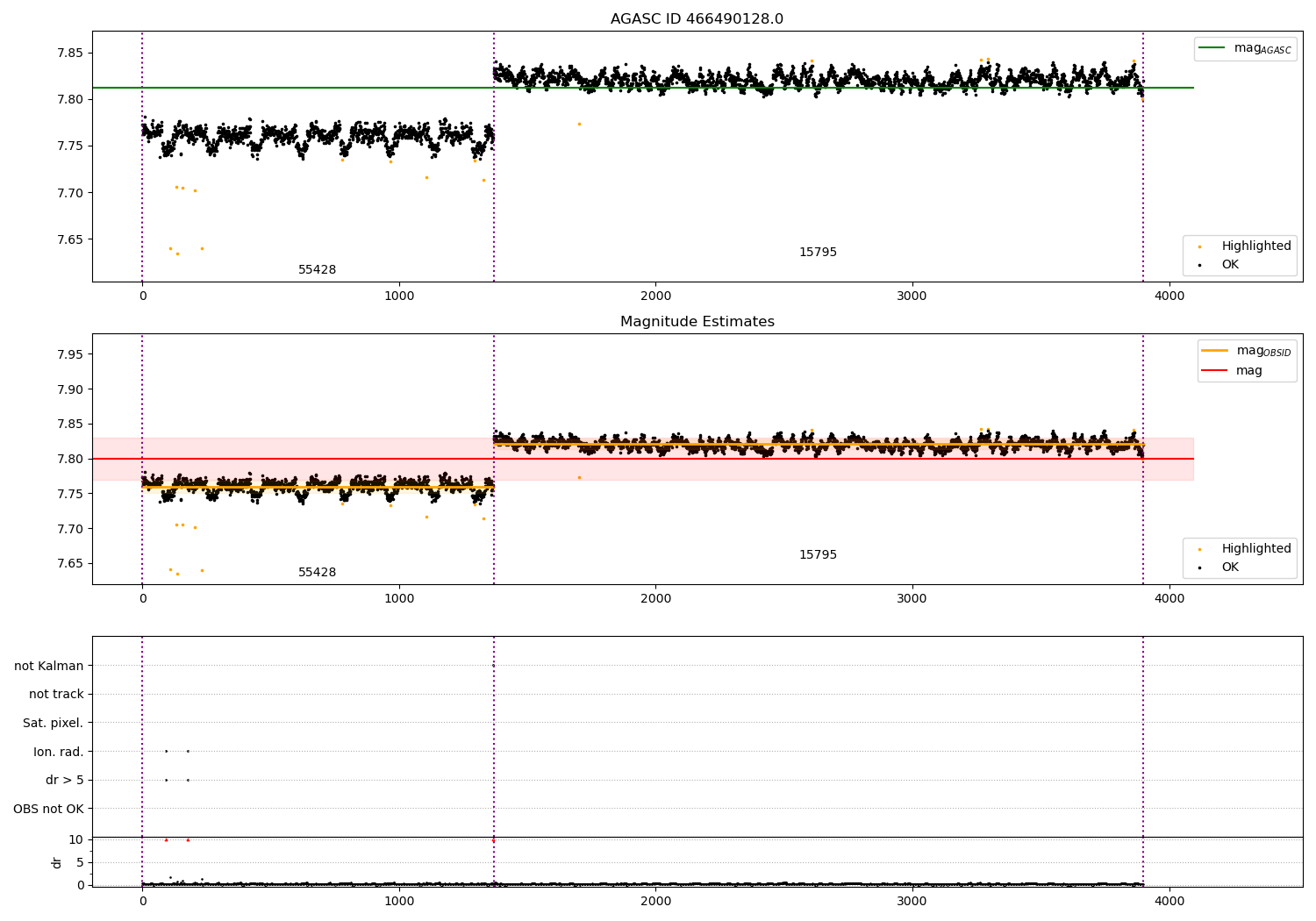Click the 'dr' y-axis label in bottom plot
The image size is (1316, 921).
coord(57,862)
